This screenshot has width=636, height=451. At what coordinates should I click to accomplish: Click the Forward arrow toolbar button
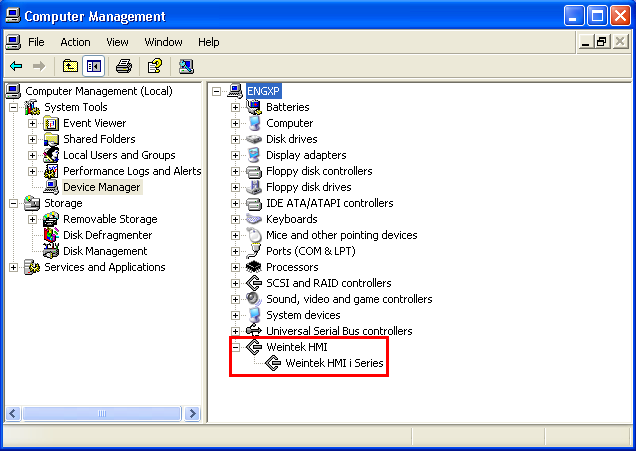click(x=39, y=66)
